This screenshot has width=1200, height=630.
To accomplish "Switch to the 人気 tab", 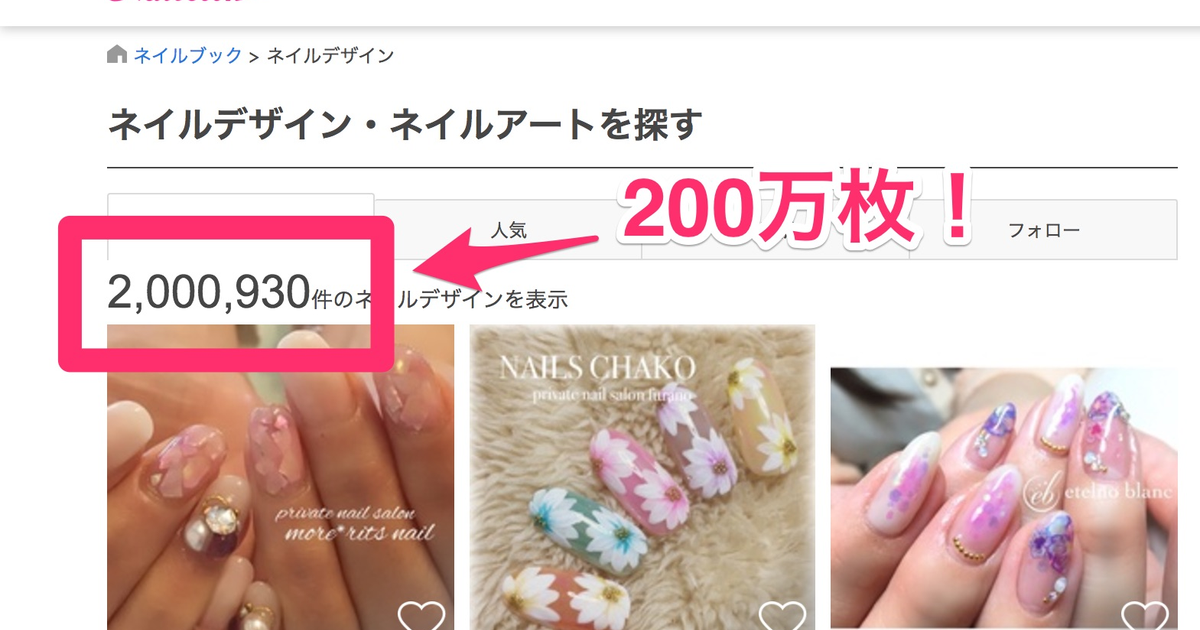I will (508, 230).
